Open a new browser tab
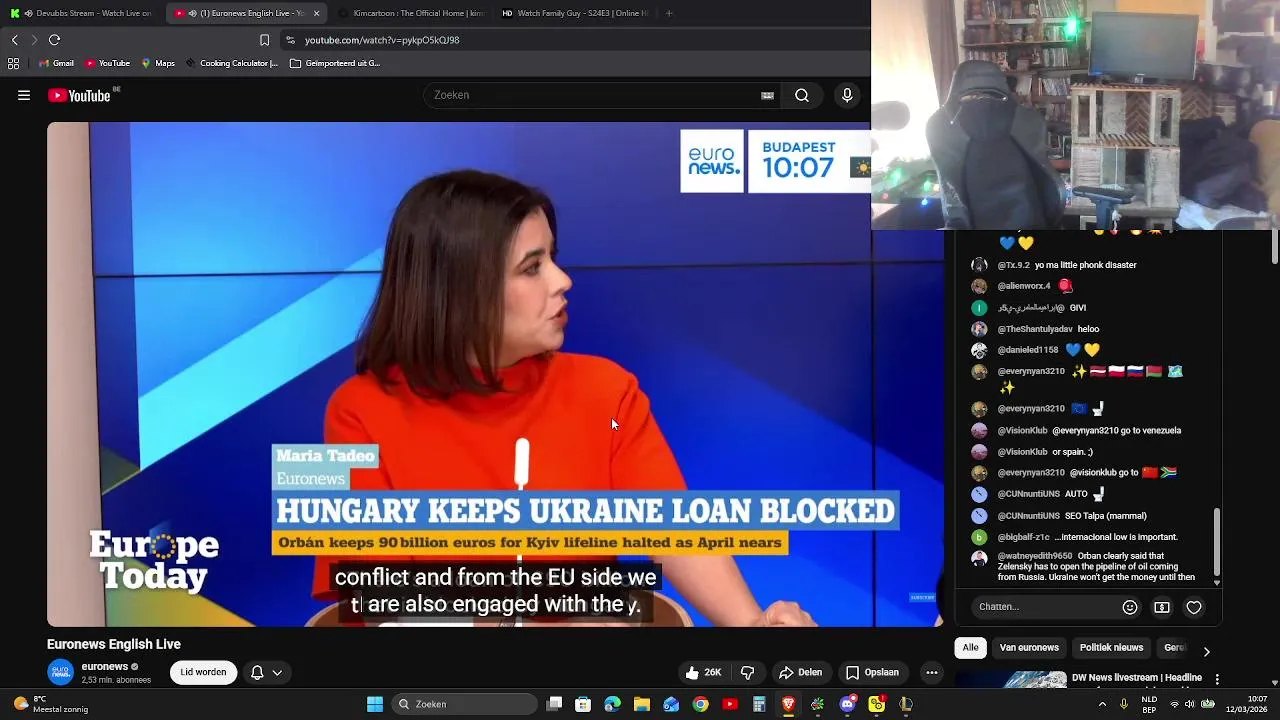This screenshot has width=1280, height=720. 669,13
